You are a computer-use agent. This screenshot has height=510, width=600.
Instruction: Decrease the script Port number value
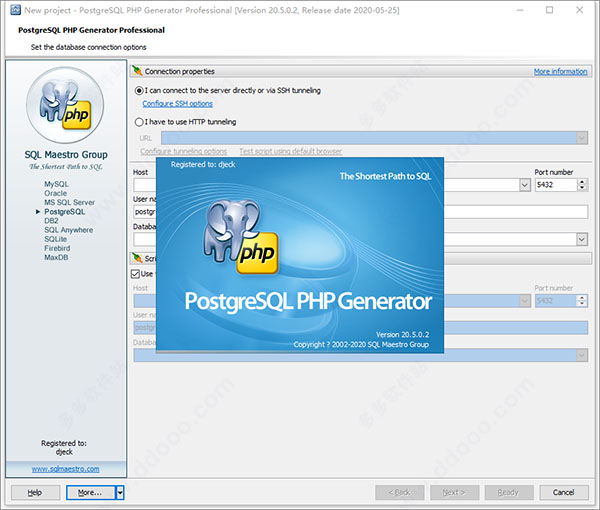click(582, 303)
